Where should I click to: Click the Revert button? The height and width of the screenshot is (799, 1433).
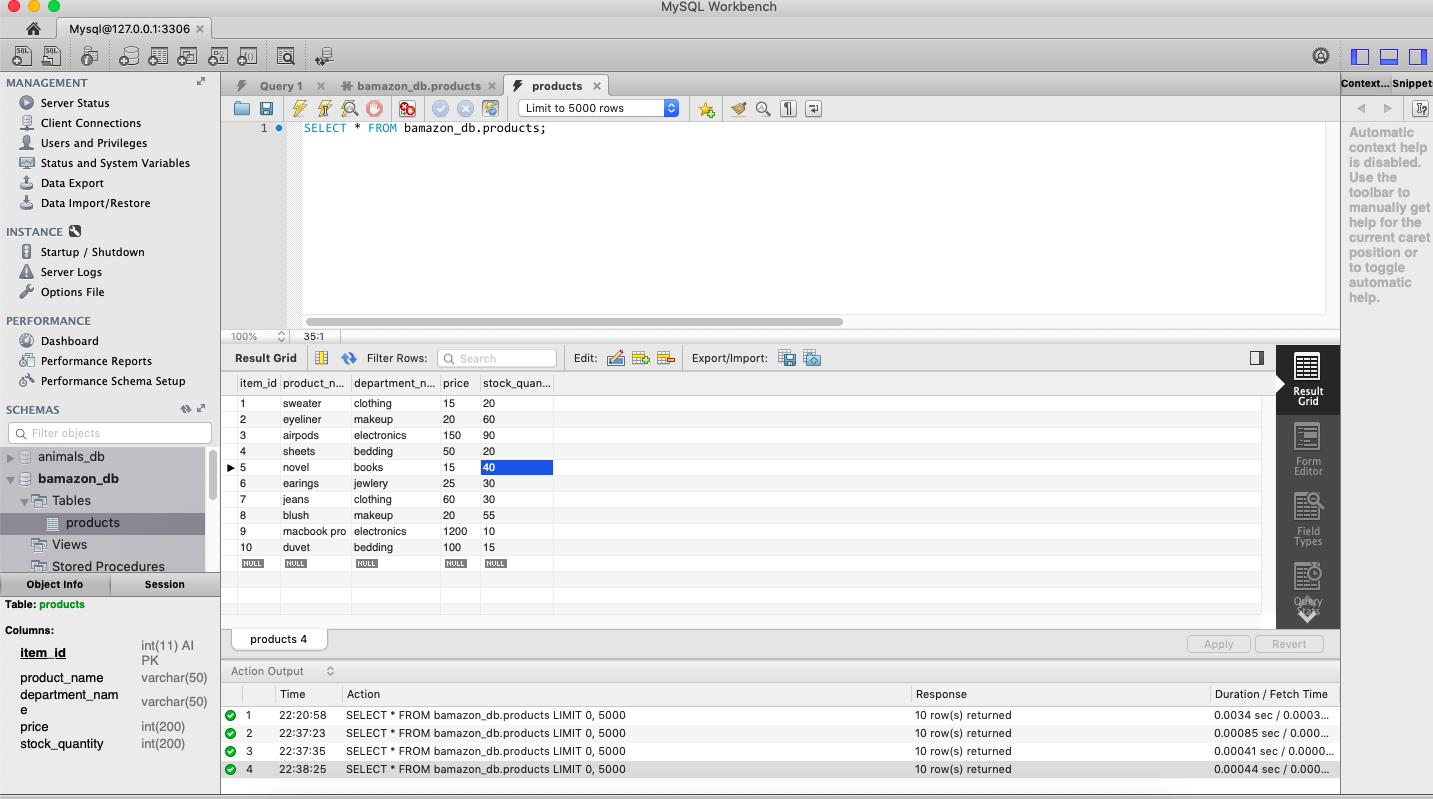point(1289,644)
